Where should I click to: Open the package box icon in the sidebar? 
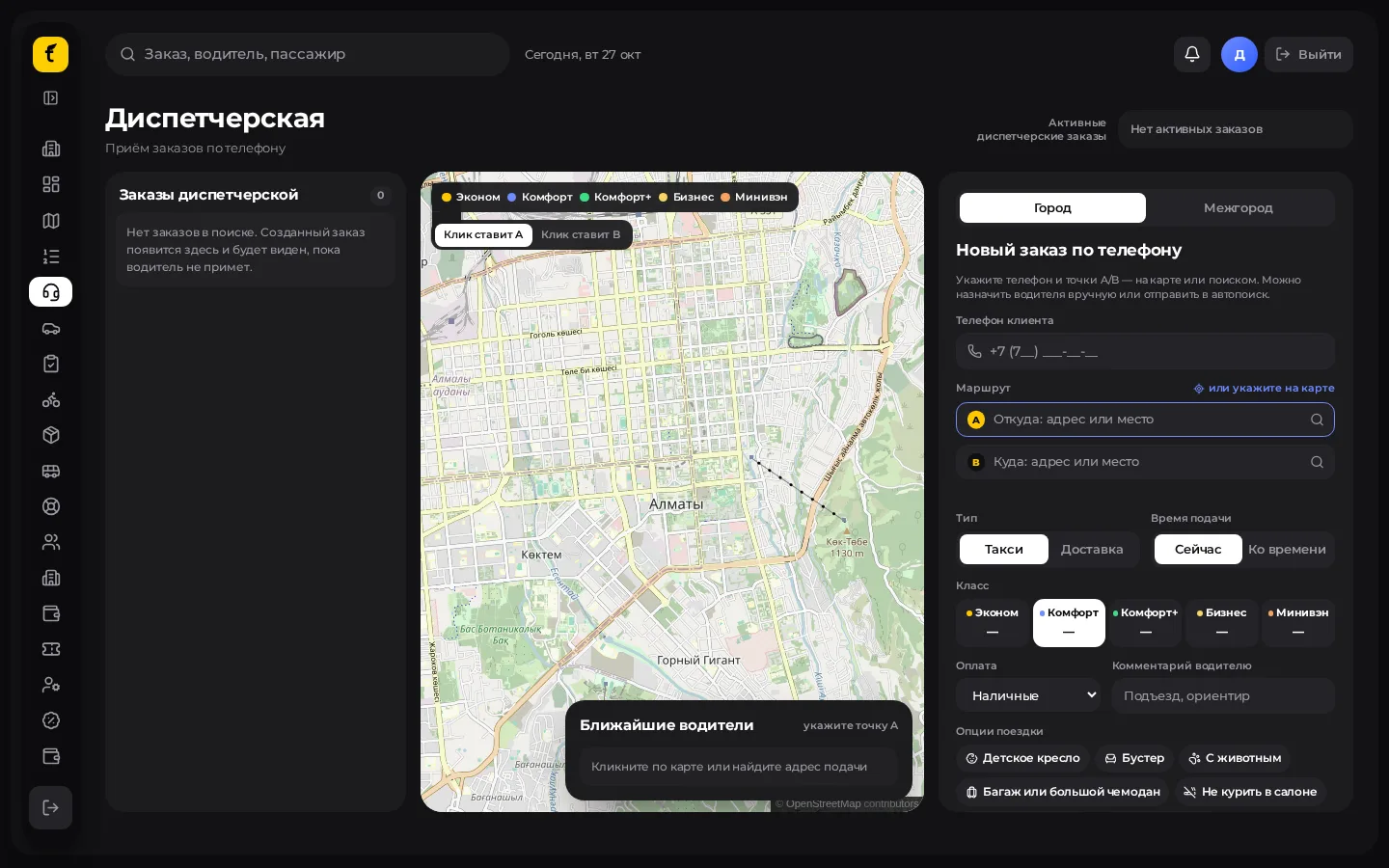tap(51, 435)
